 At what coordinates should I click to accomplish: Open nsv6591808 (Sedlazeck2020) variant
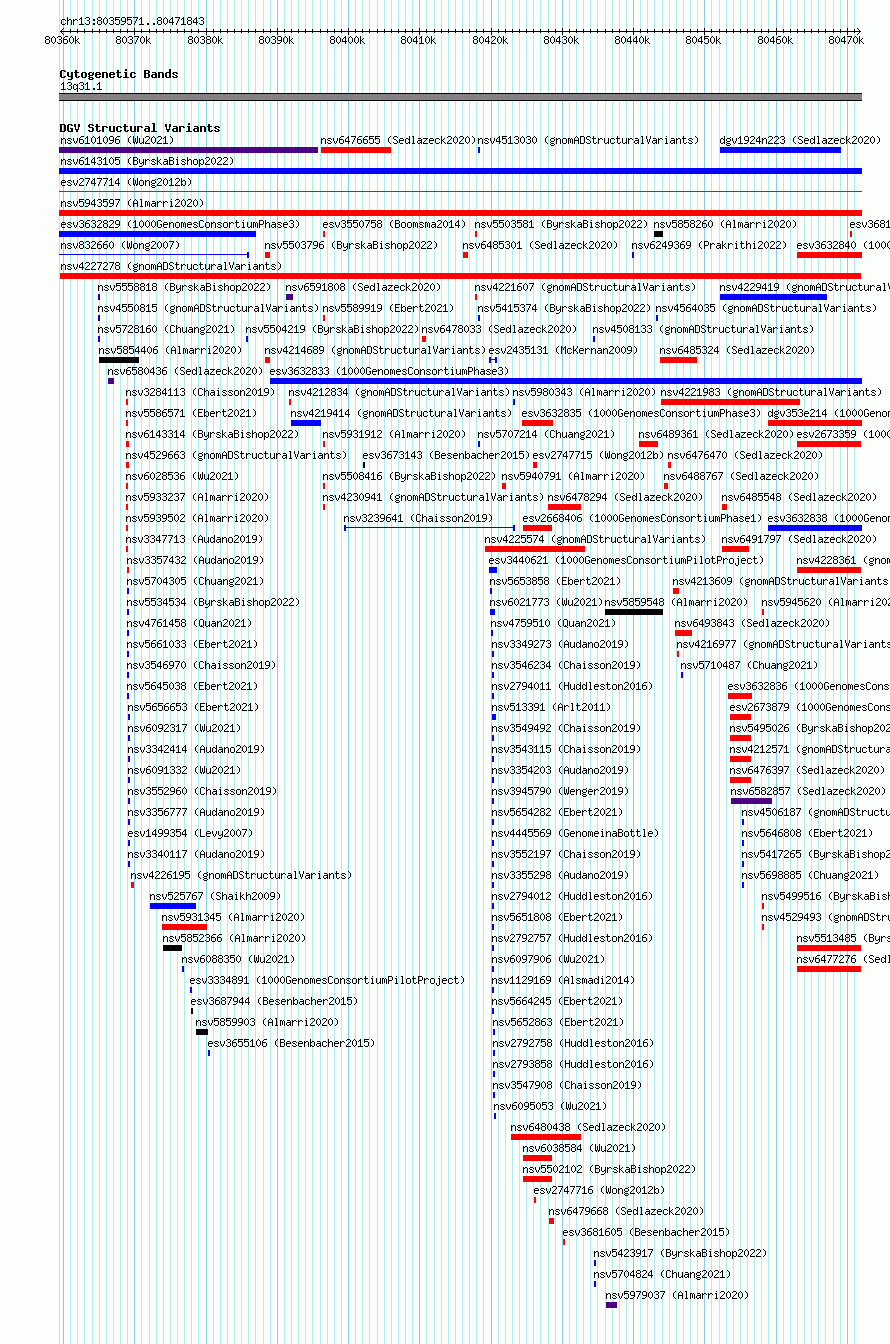(363, 287)
